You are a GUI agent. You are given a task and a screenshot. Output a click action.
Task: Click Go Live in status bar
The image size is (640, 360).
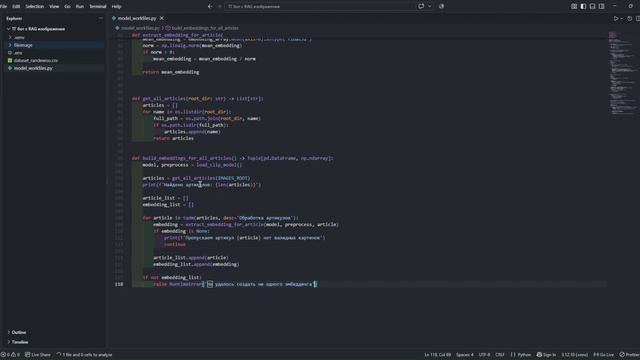click(603, 355)
